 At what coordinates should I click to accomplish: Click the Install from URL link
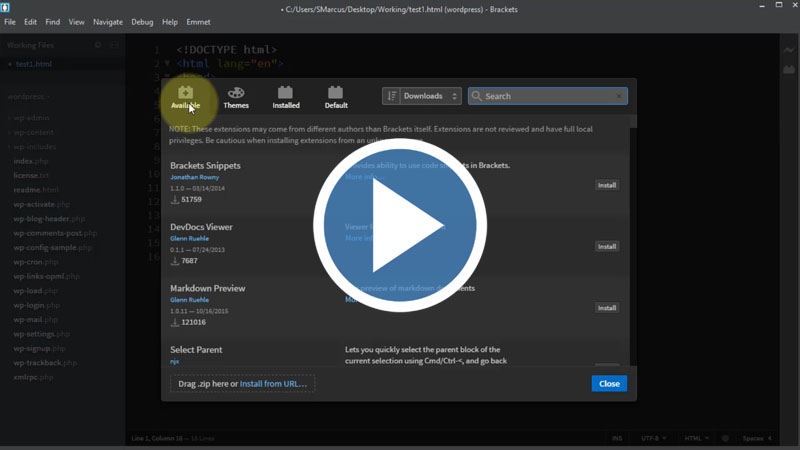(274, 383)
